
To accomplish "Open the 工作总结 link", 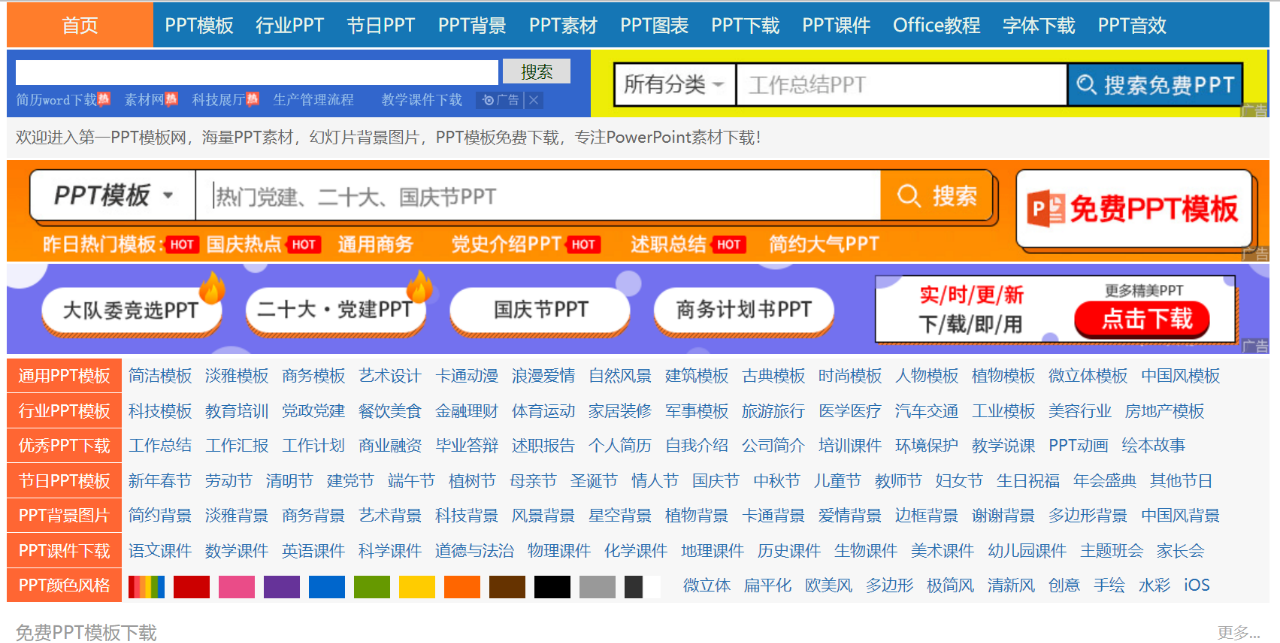I will click(160, 446).
